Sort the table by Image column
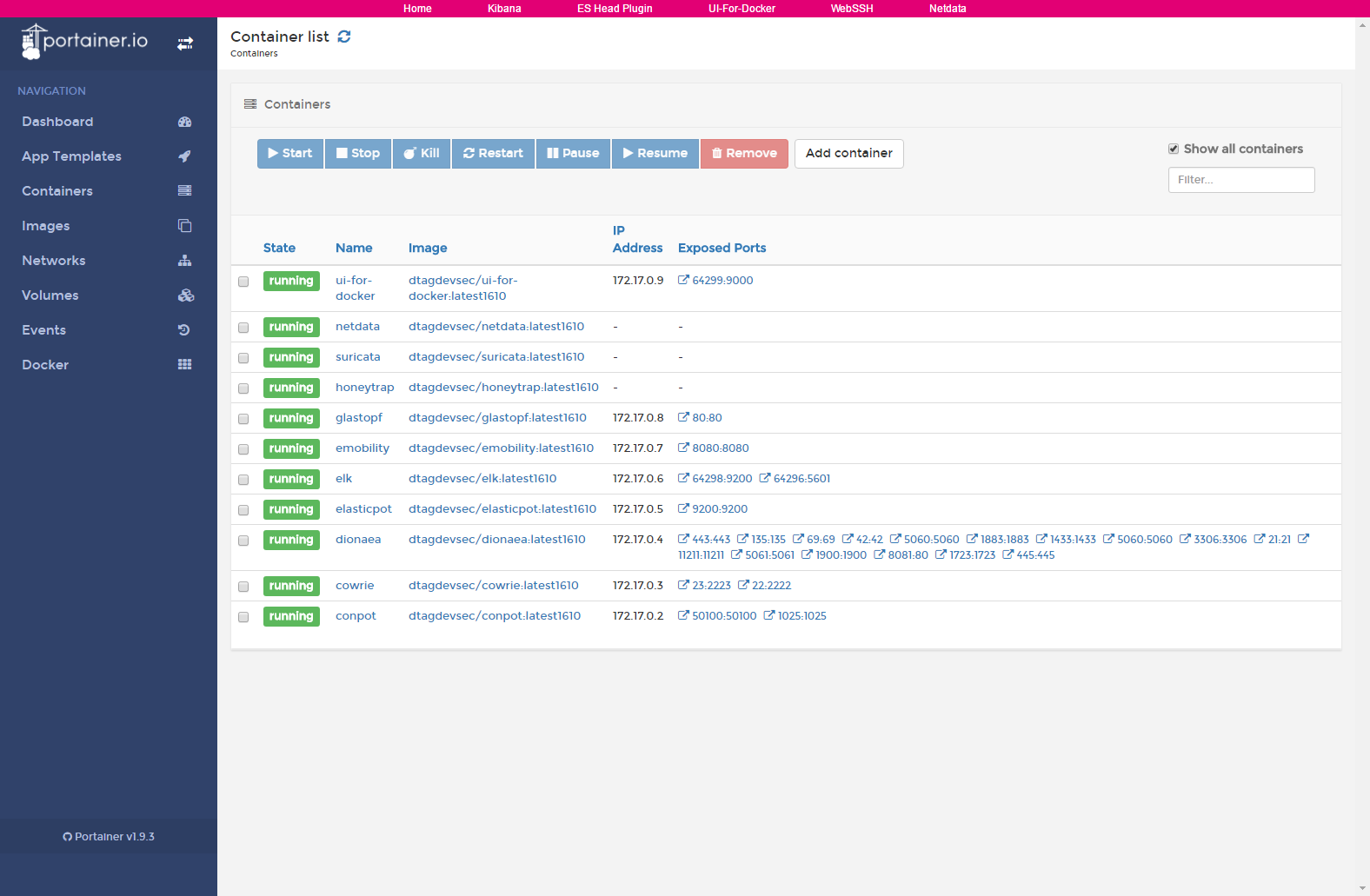This screenshot has width=1370, height=896. (x=428, y=248)
